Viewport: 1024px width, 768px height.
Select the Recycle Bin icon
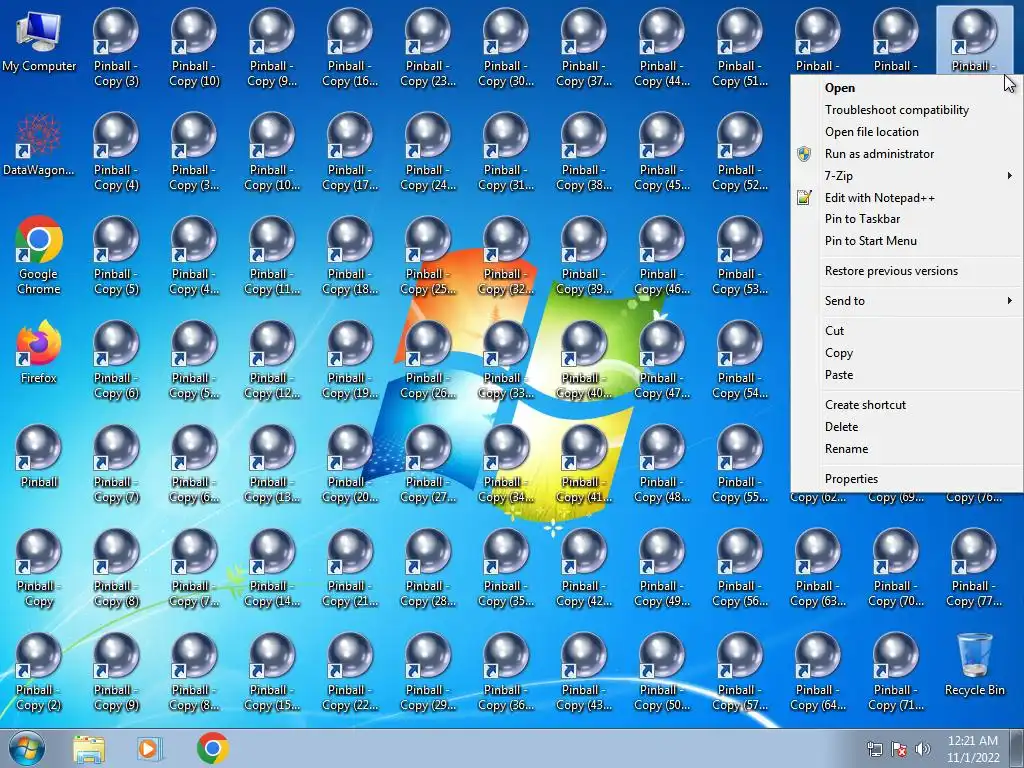974,664
